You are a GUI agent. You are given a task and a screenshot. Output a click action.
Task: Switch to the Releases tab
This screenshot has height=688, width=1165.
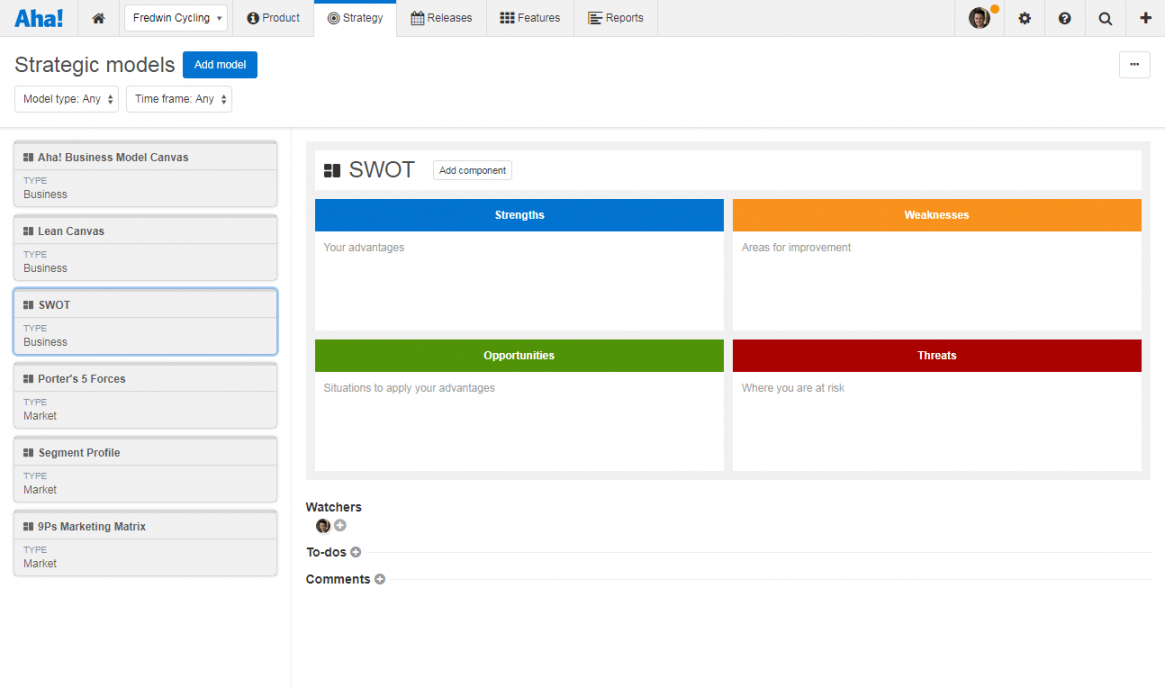pos(441,18)
